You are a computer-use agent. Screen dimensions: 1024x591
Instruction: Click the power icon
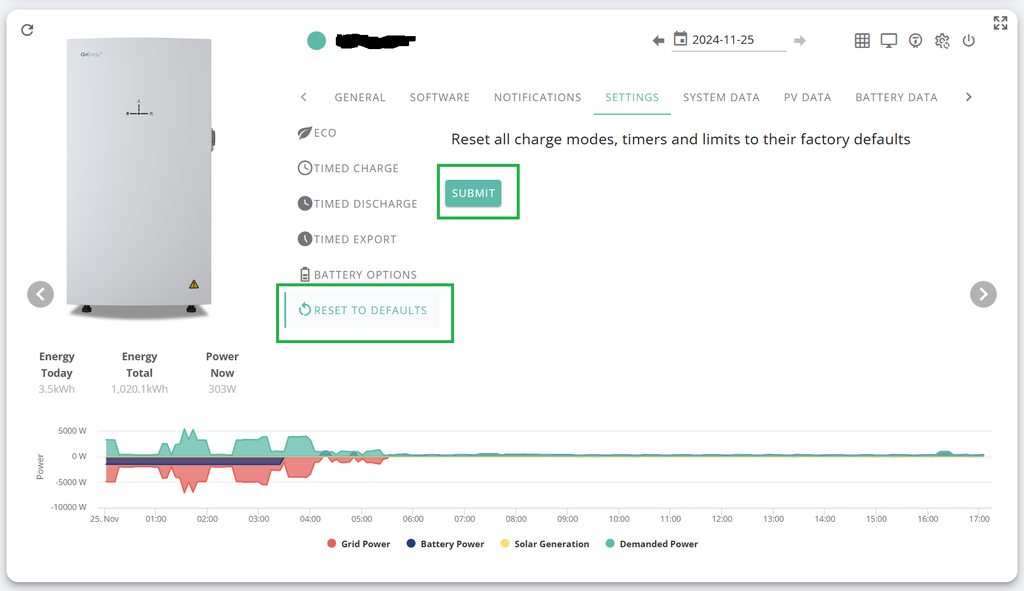pos(968,41)
